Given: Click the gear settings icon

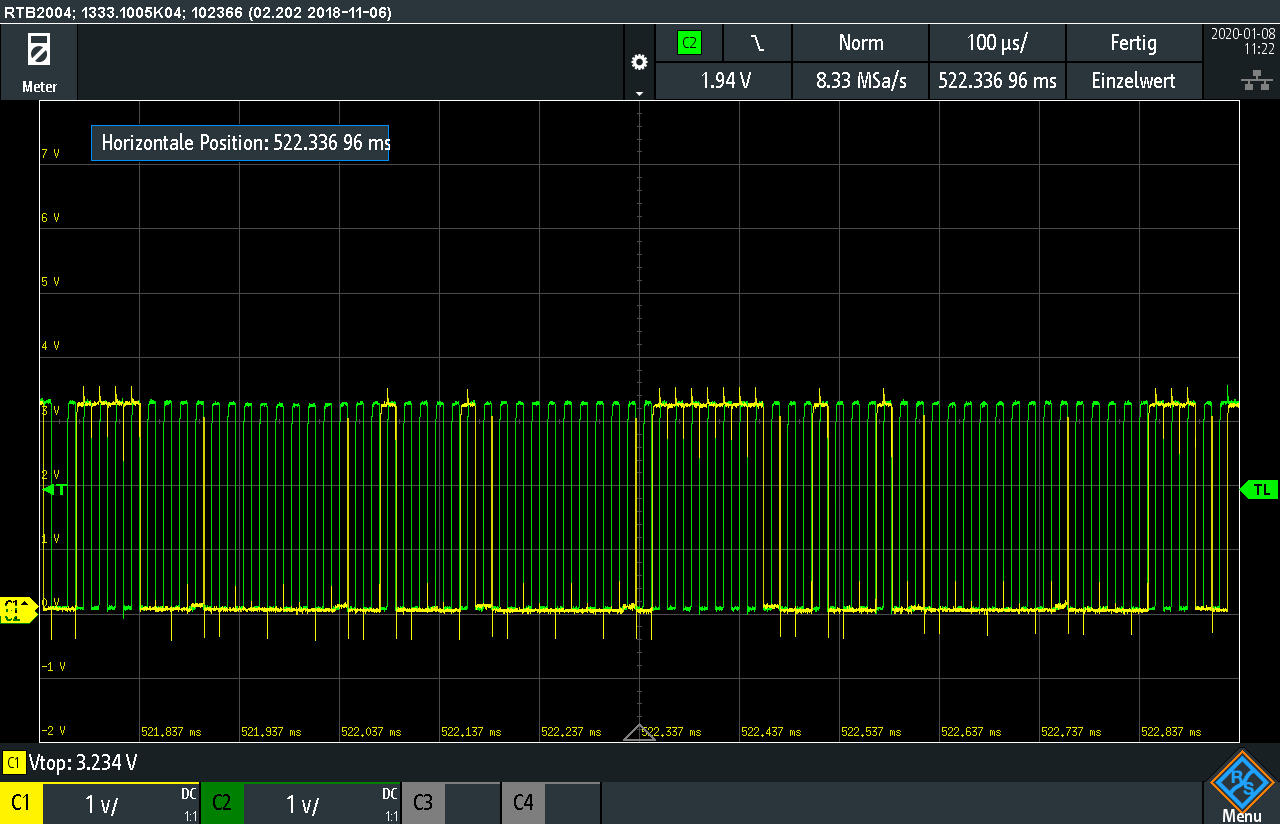Looking at the screenshot, I should point(640,62).
